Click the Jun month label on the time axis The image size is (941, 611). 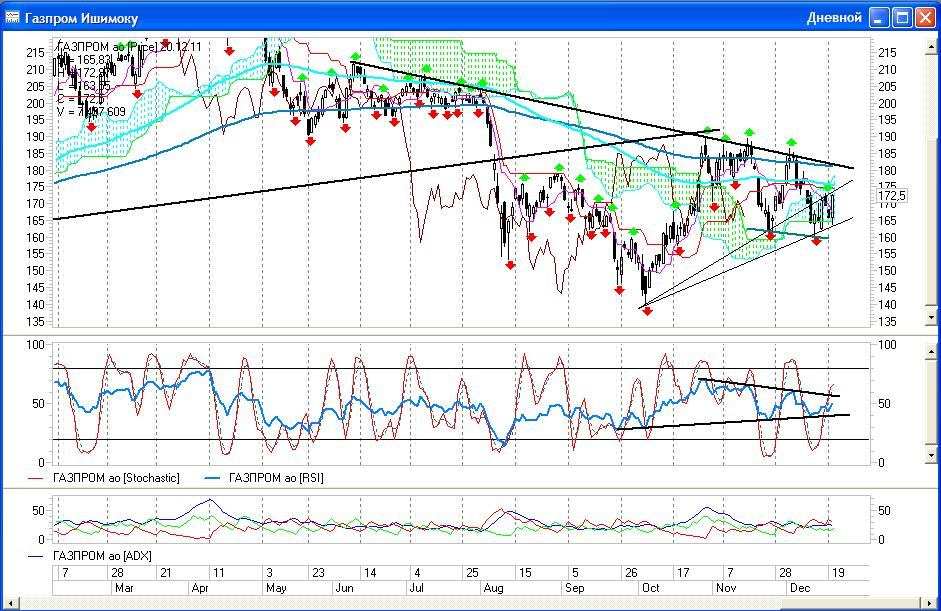(x=344, y=588)
